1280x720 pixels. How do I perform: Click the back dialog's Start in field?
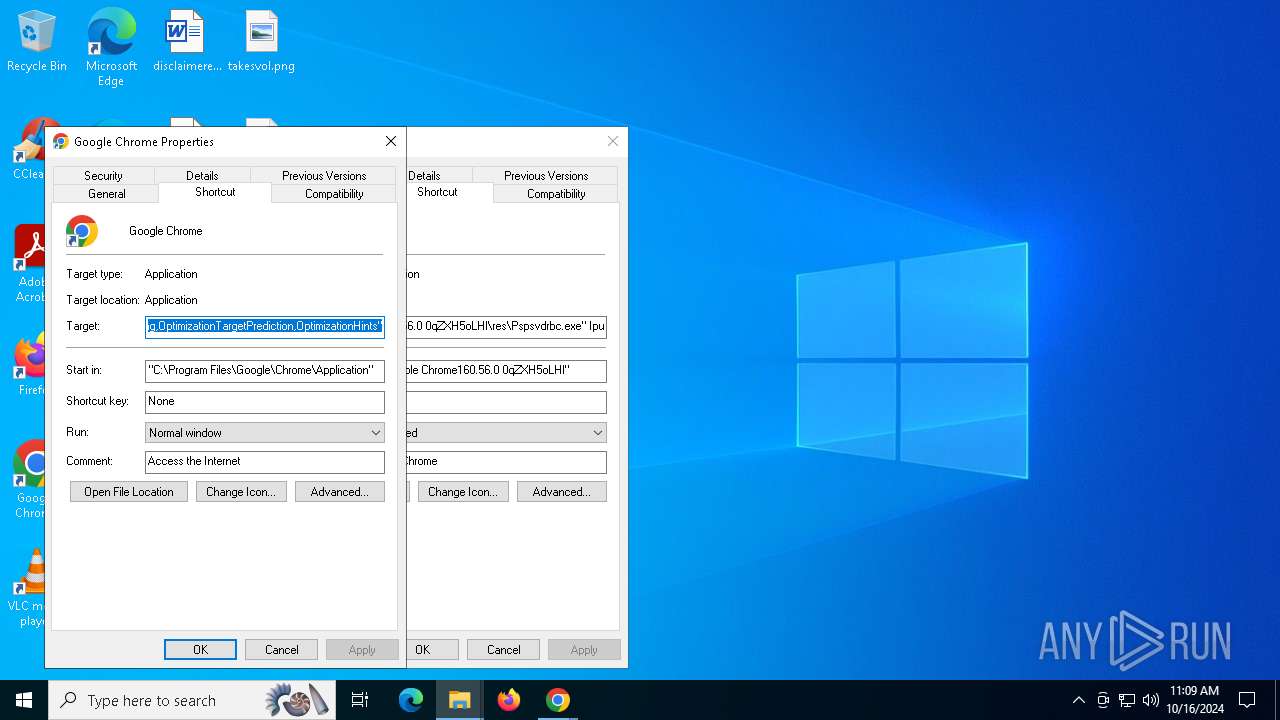[x=506, y=370]
